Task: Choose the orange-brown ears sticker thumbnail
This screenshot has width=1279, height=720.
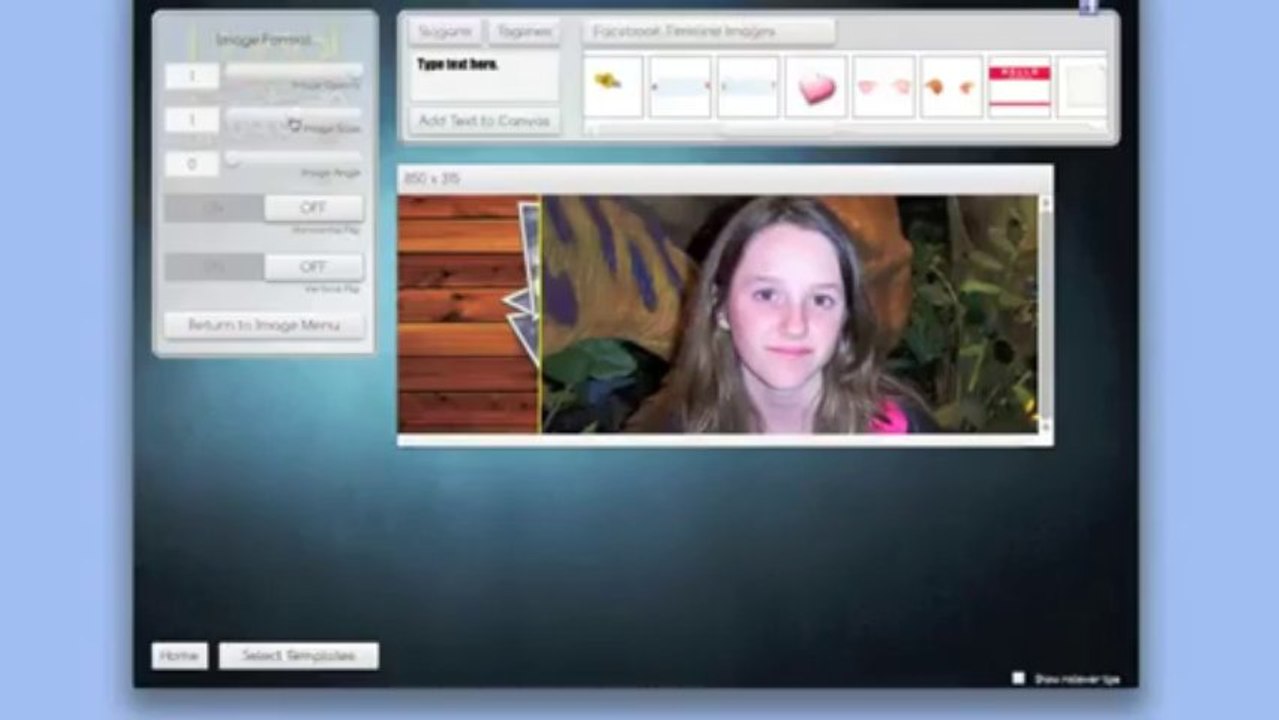Action: 952,87
